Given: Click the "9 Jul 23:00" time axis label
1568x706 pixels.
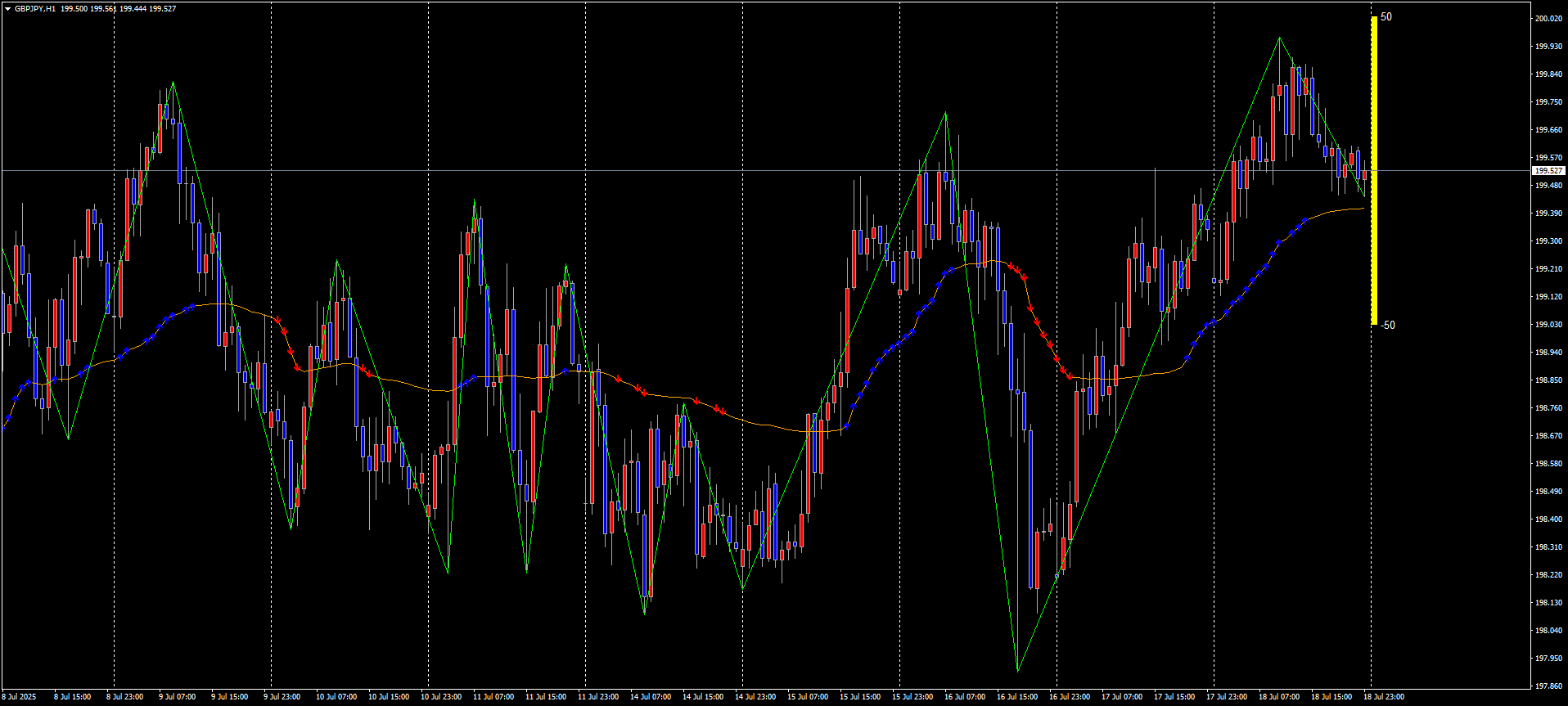Looking at the screenshot, I should click(282, 697).
